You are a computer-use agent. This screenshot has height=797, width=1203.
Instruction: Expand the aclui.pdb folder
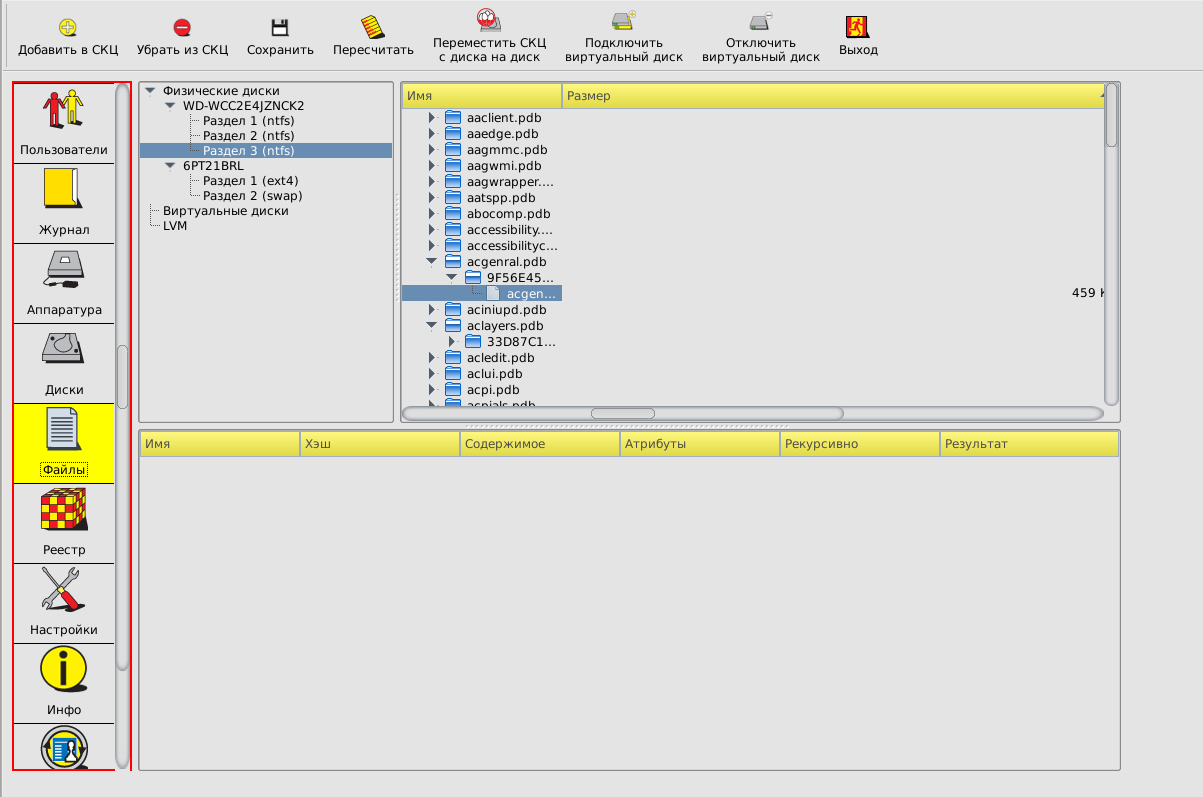point(432,373)
